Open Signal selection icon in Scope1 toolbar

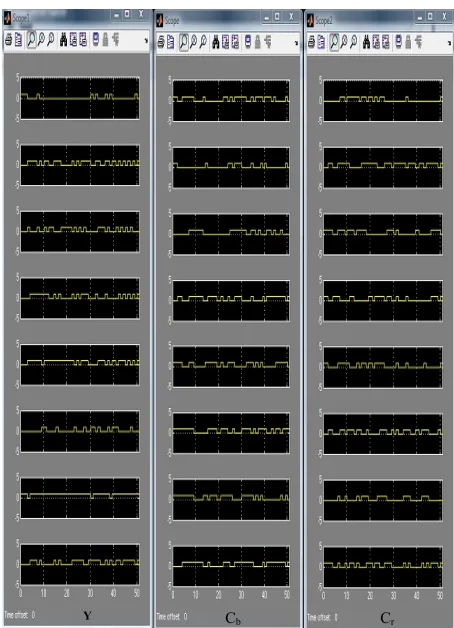(x=116, y=40)
